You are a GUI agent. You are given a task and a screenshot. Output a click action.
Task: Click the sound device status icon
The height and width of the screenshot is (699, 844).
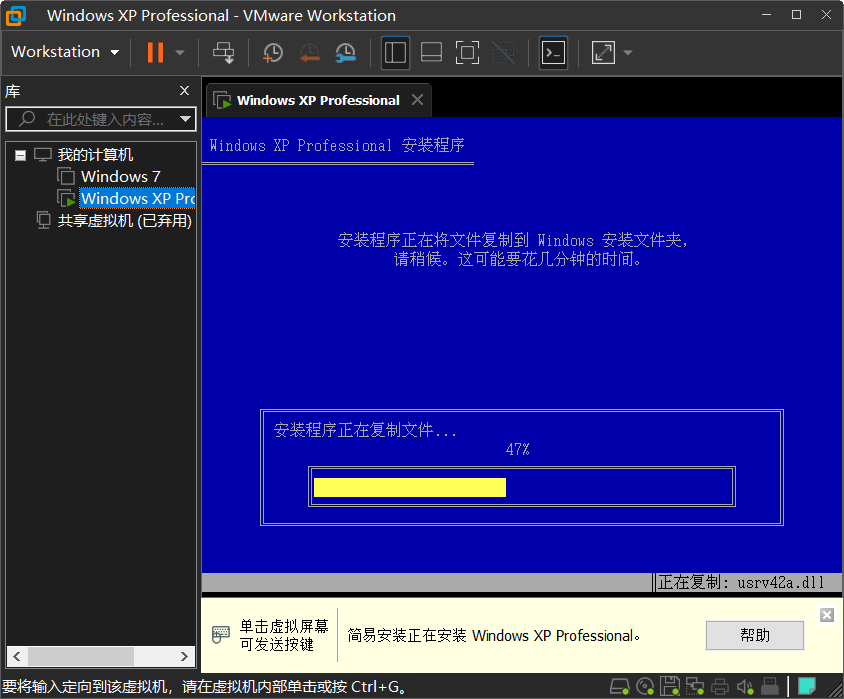pos(746,687)
